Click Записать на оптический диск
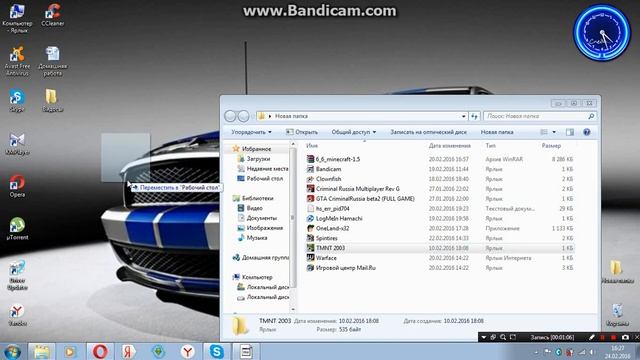 (x=429, y=132)
